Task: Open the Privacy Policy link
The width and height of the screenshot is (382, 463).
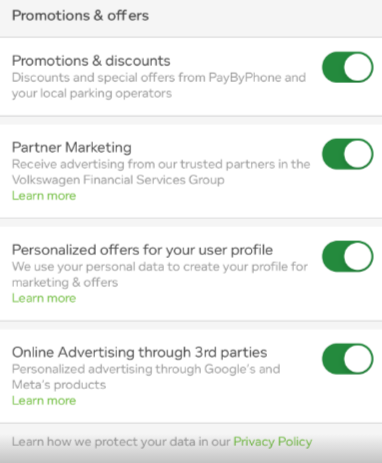Action: pos(273,442)
